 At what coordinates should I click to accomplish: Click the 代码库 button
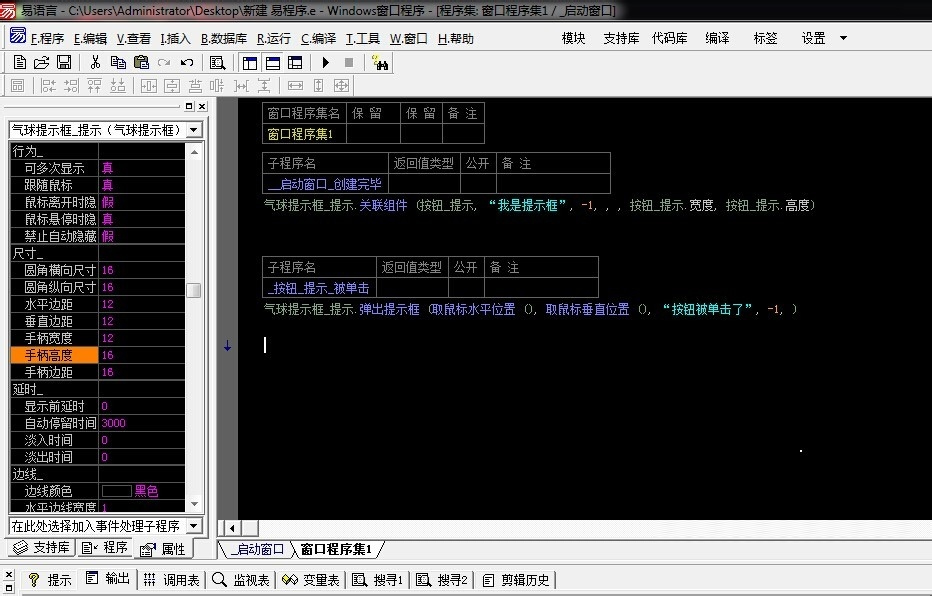point(669,38)
